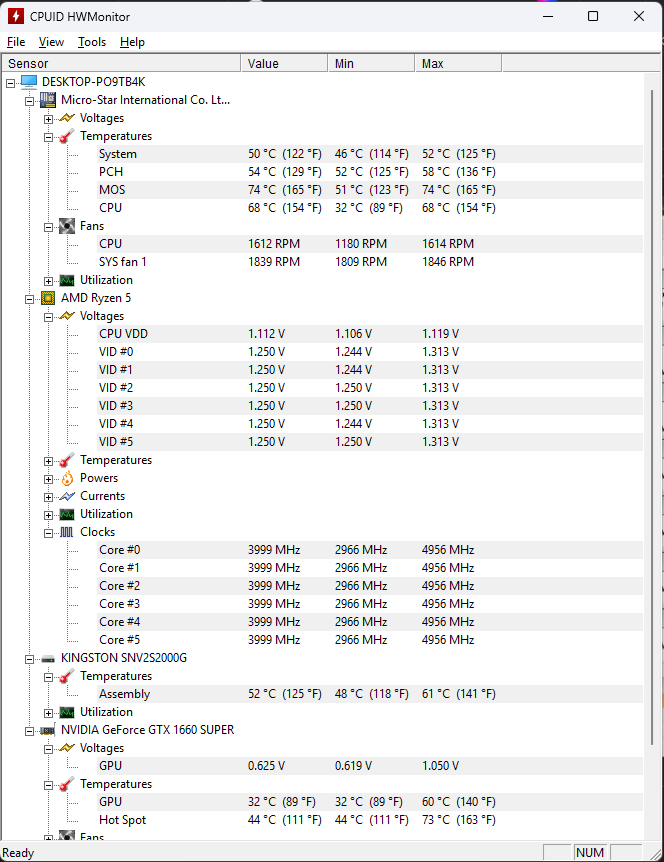
Task: Click the fan icon under Micro-Star motherboard
Action: 67,226
